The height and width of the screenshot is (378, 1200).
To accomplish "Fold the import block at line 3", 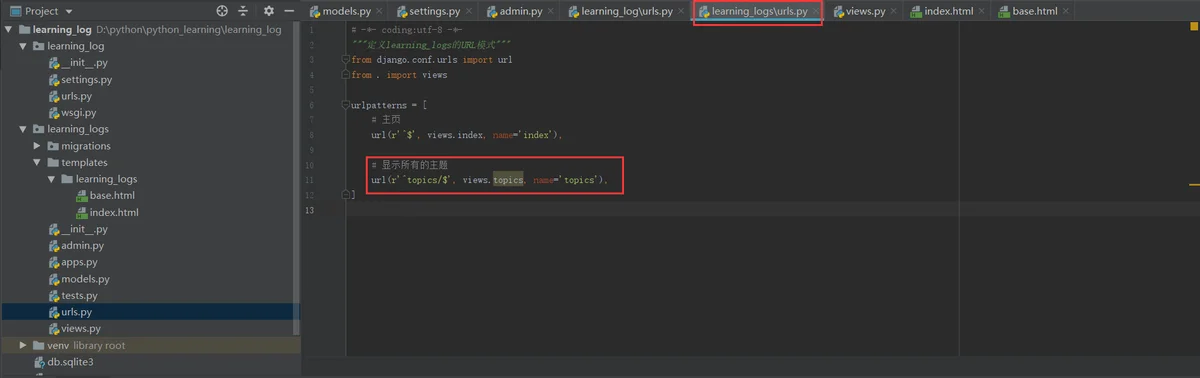I will [x=347, y=60].
